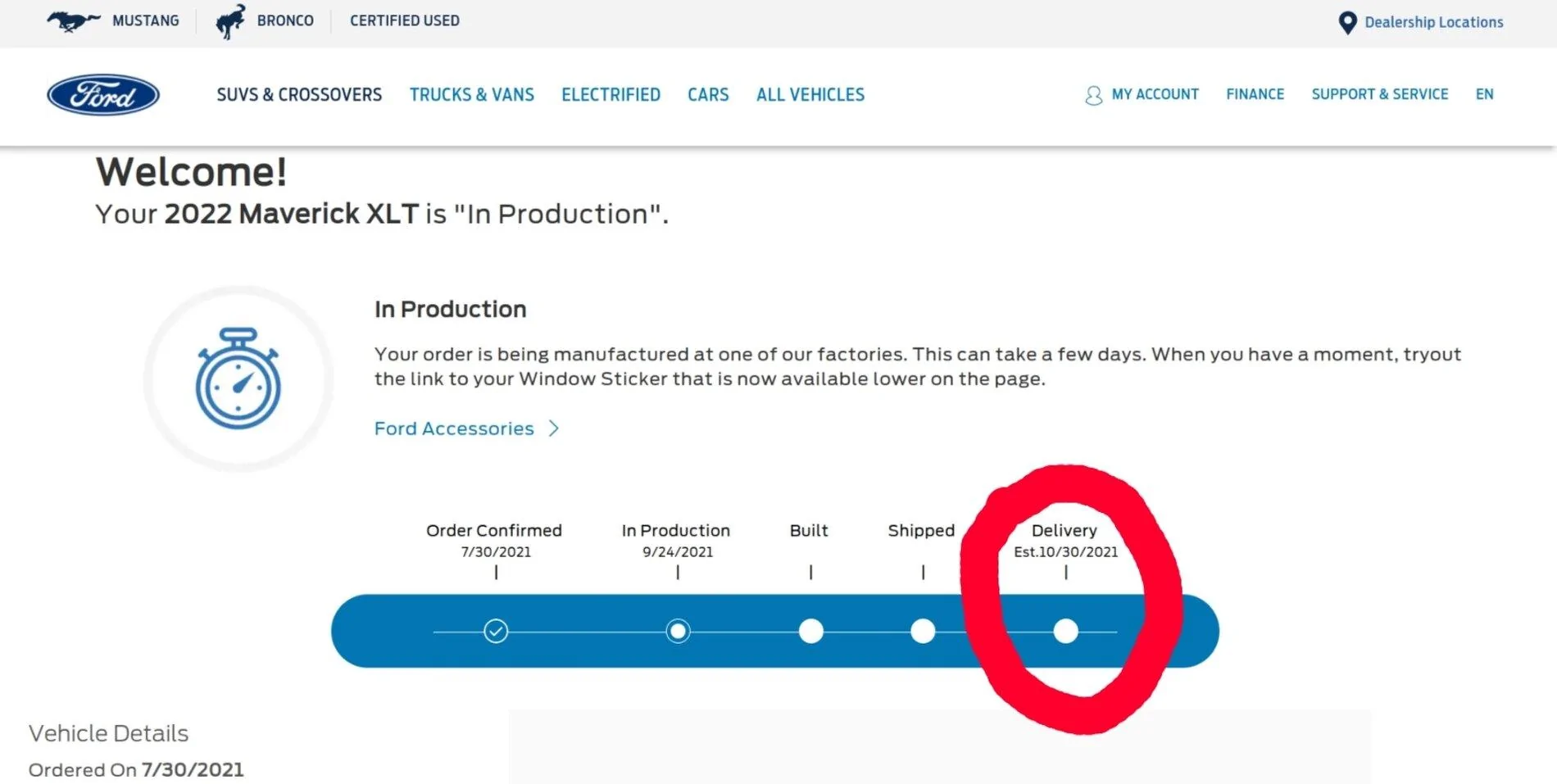
Task: Click the "In Production" section heading
Action: [x=450, y=309]
